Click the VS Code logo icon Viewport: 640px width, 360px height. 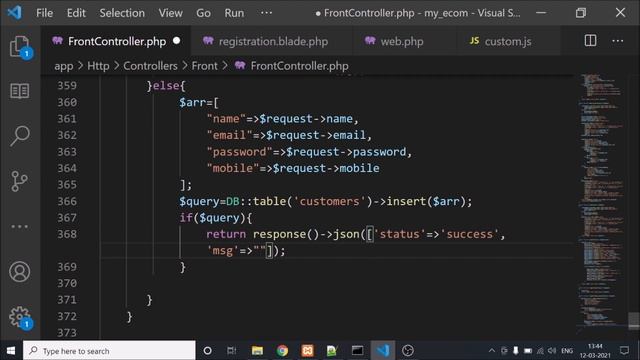click(x=14, y=13)
